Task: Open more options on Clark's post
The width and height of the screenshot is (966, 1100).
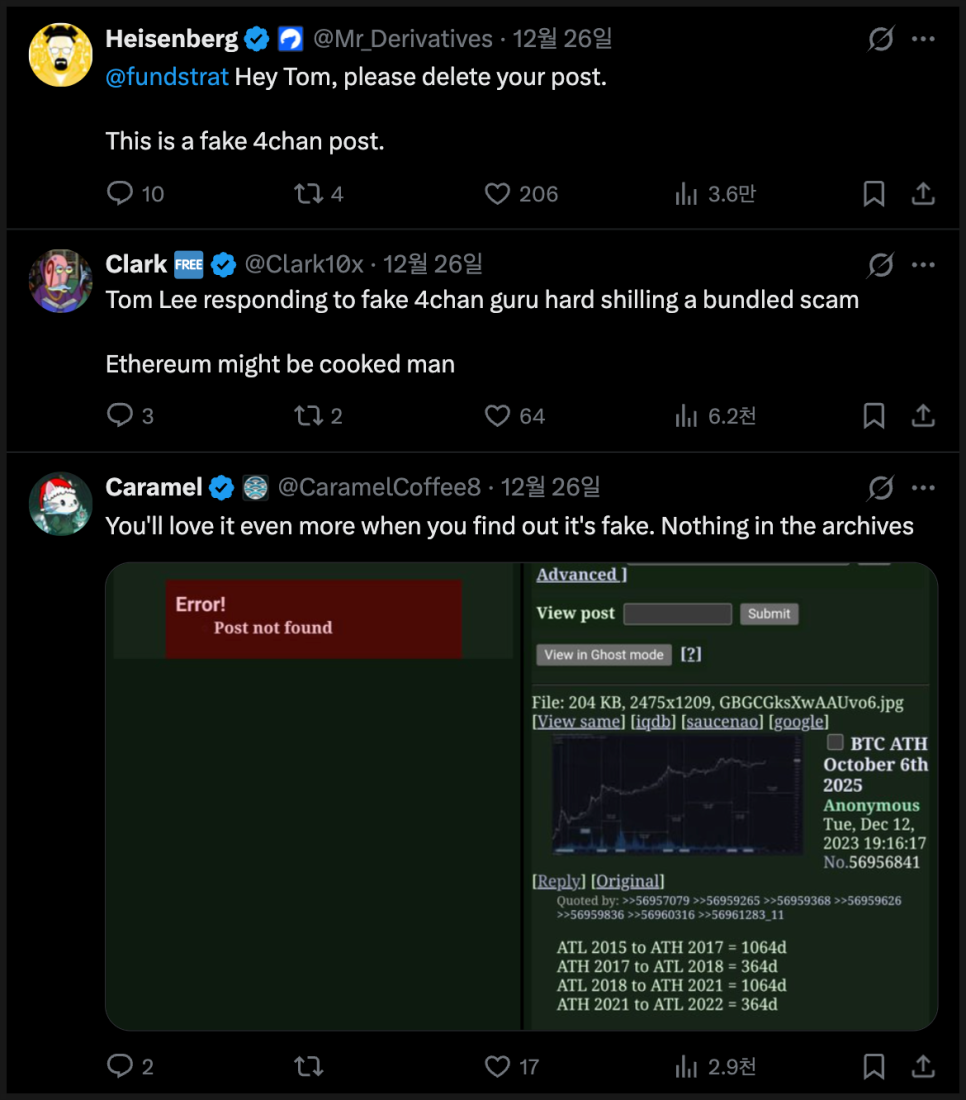Action: [923, 265]
